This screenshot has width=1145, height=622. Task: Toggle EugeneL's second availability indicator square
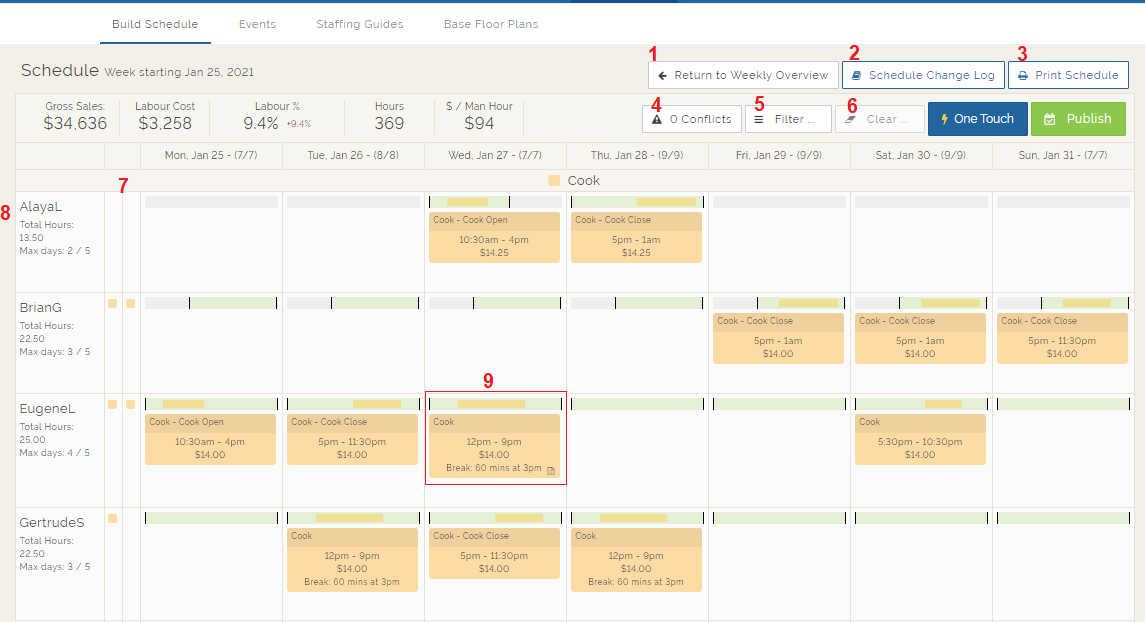(x=131, y=404)
